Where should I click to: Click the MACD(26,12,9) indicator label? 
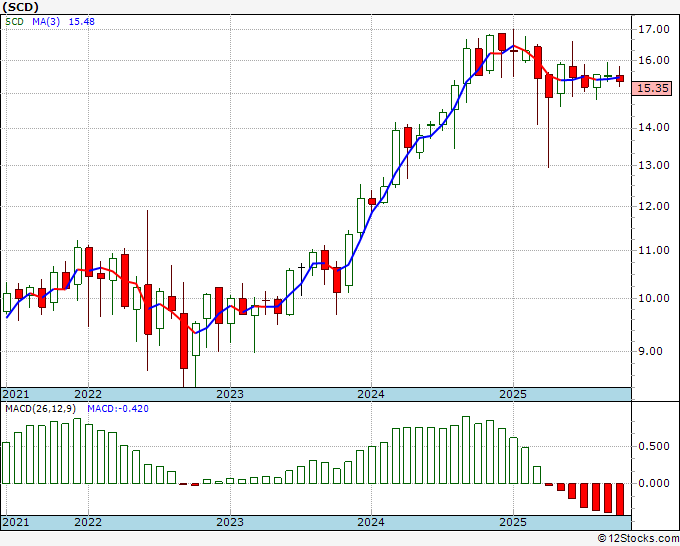41,409
